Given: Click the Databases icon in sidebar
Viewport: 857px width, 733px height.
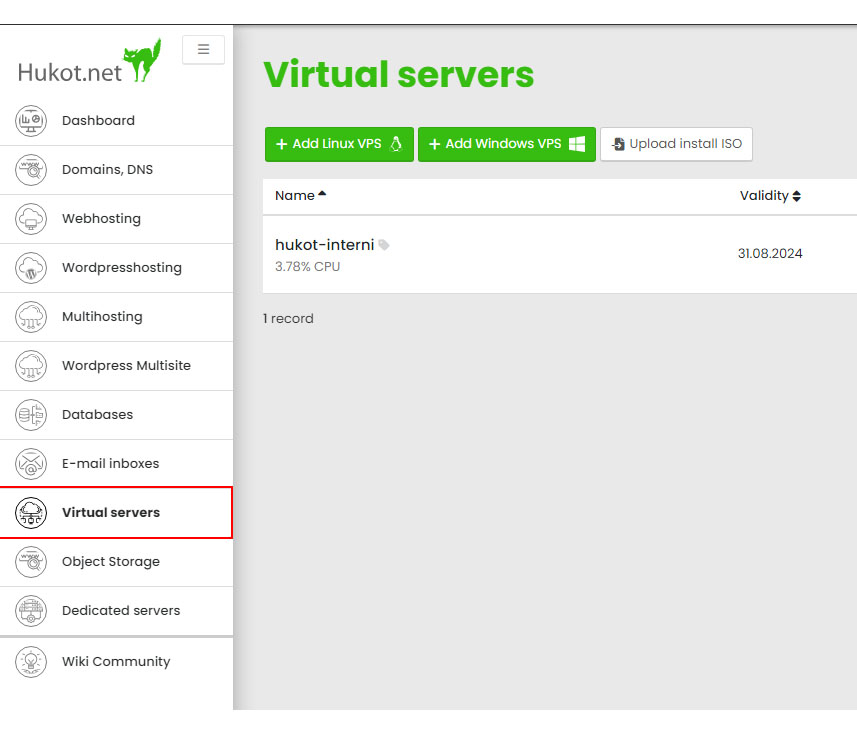Looking at the screenshot, I should [31, 415].
